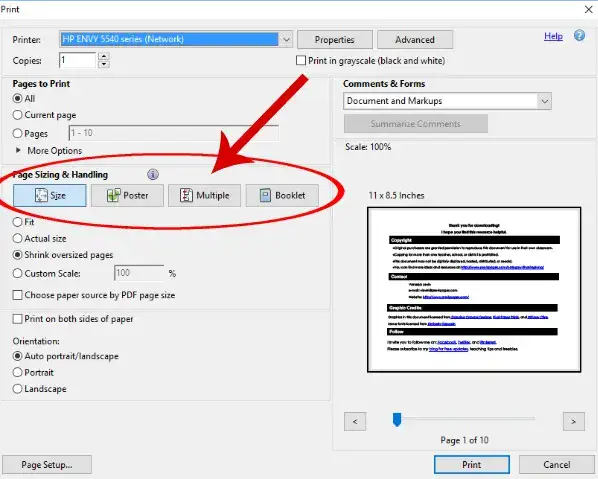
Task: Cancel the print dialog
Action: click(557, 465)
